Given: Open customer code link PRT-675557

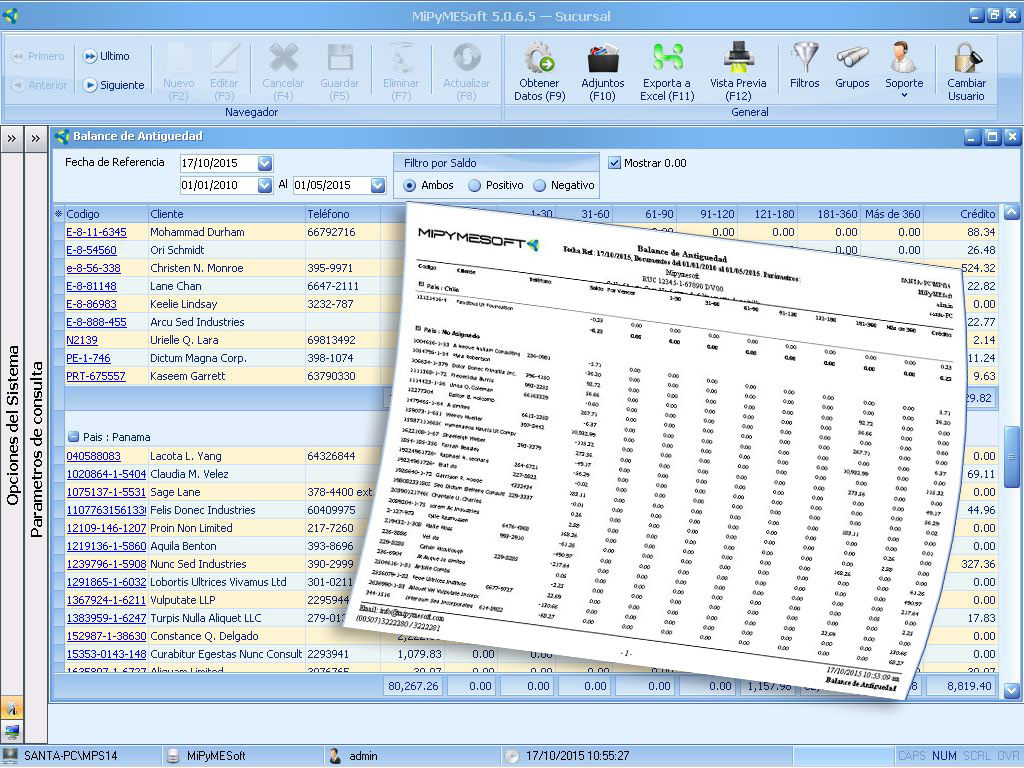Looking at the screenshot, I should [95, 376].
